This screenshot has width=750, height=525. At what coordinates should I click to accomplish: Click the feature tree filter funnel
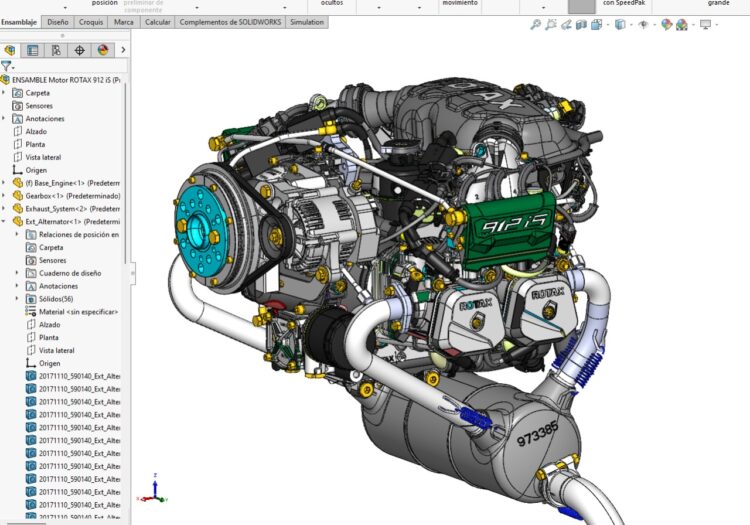pos(6,66)
